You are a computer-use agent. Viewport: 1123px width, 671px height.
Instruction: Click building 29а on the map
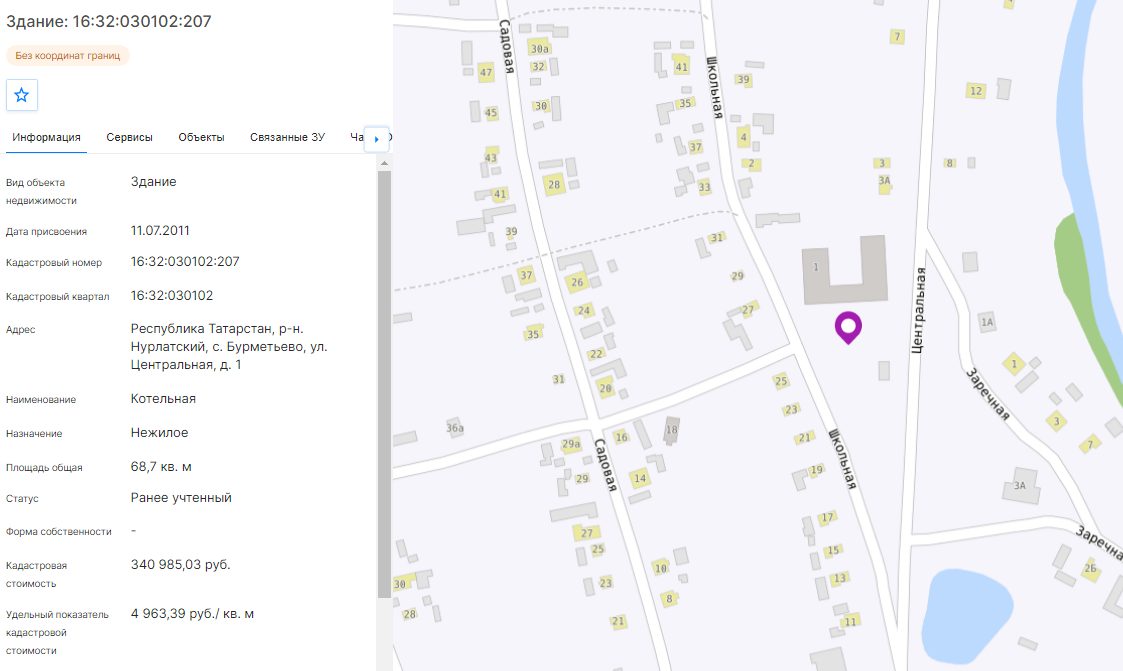click(571, 444)
